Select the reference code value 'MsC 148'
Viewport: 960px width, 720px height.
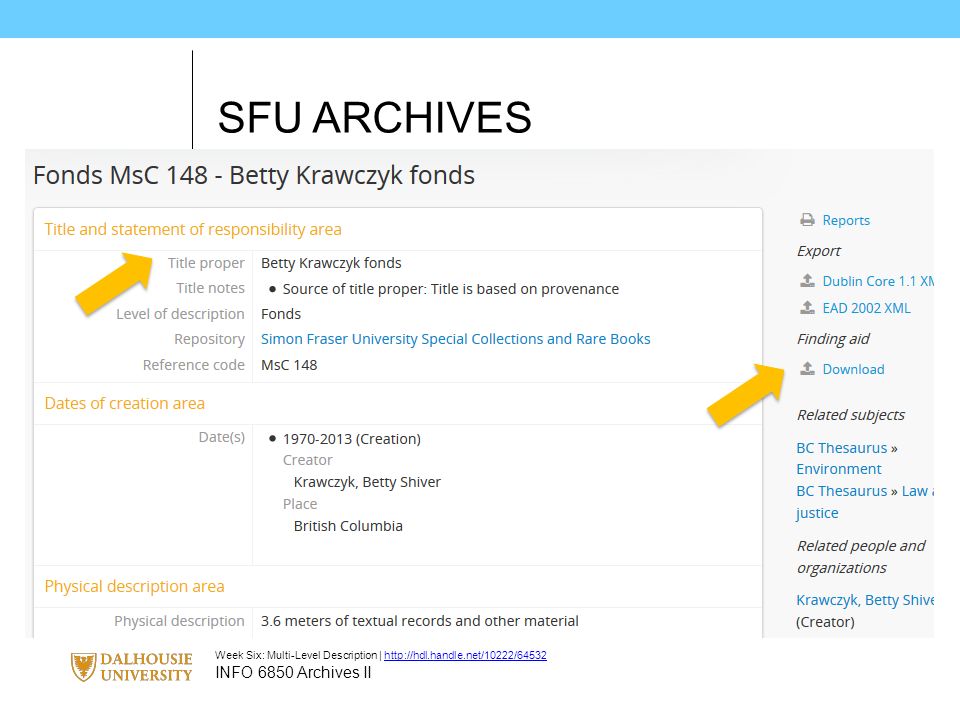(x=289, y=366)
